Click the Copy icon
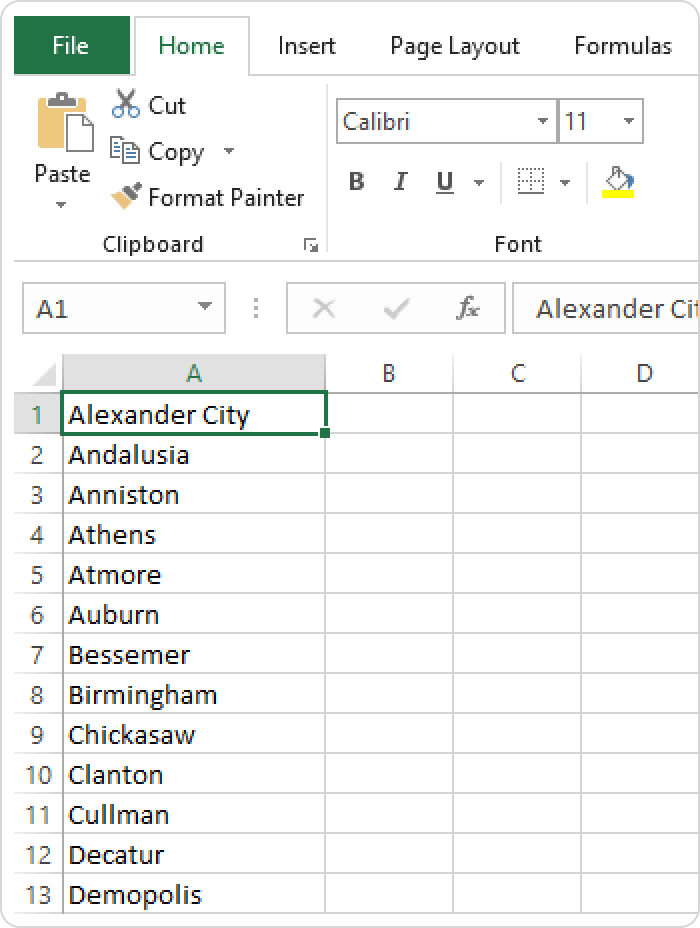The height and width of the screenshot is (928, 700). (x=125, y=151)
